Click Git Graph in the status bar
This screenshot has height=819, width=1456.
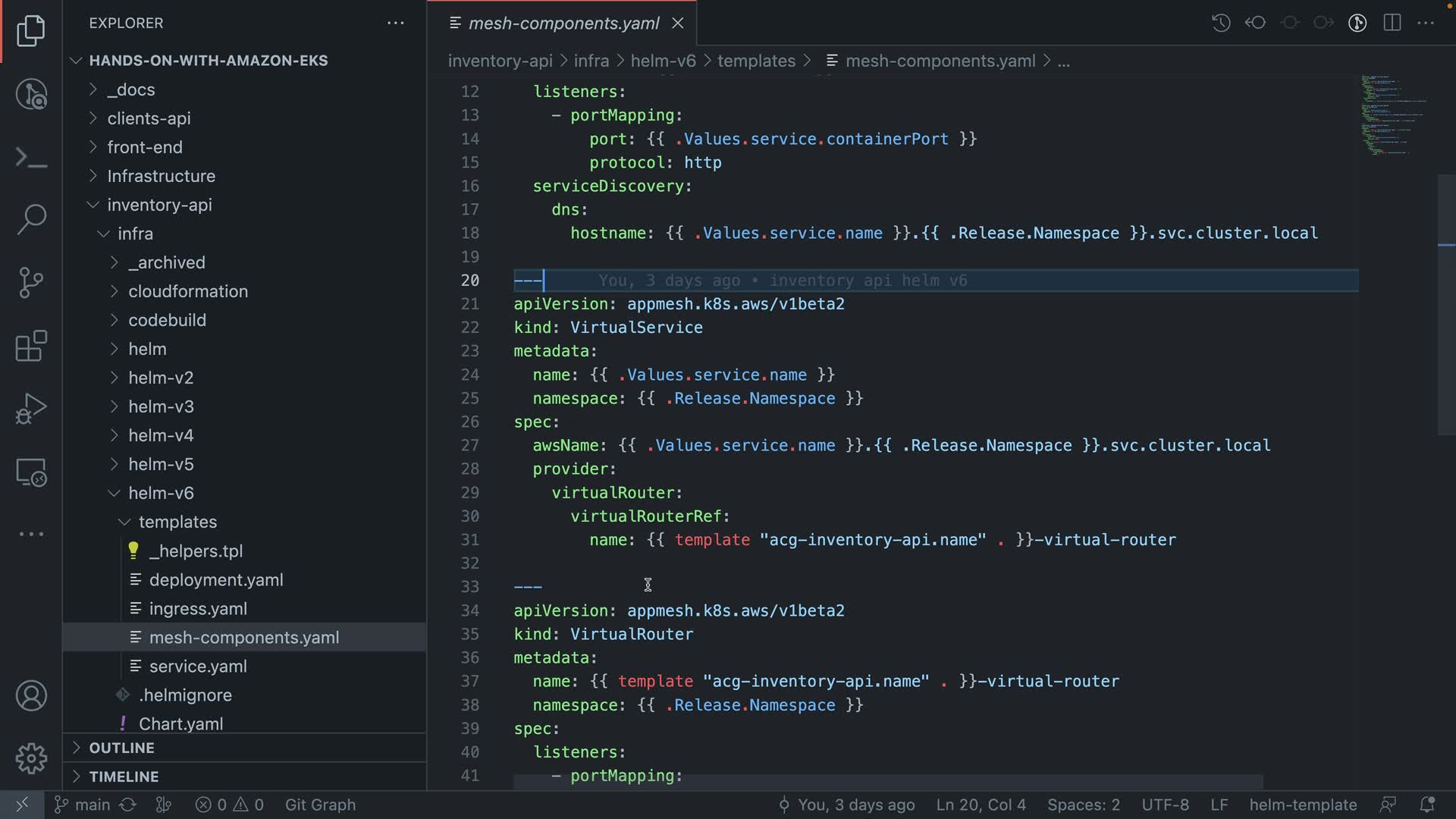click(320, 805)
